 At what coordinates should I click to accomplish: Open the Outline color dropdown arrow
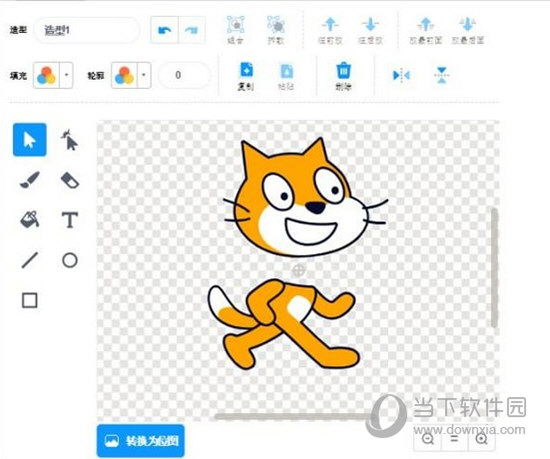tap(144, 75)
